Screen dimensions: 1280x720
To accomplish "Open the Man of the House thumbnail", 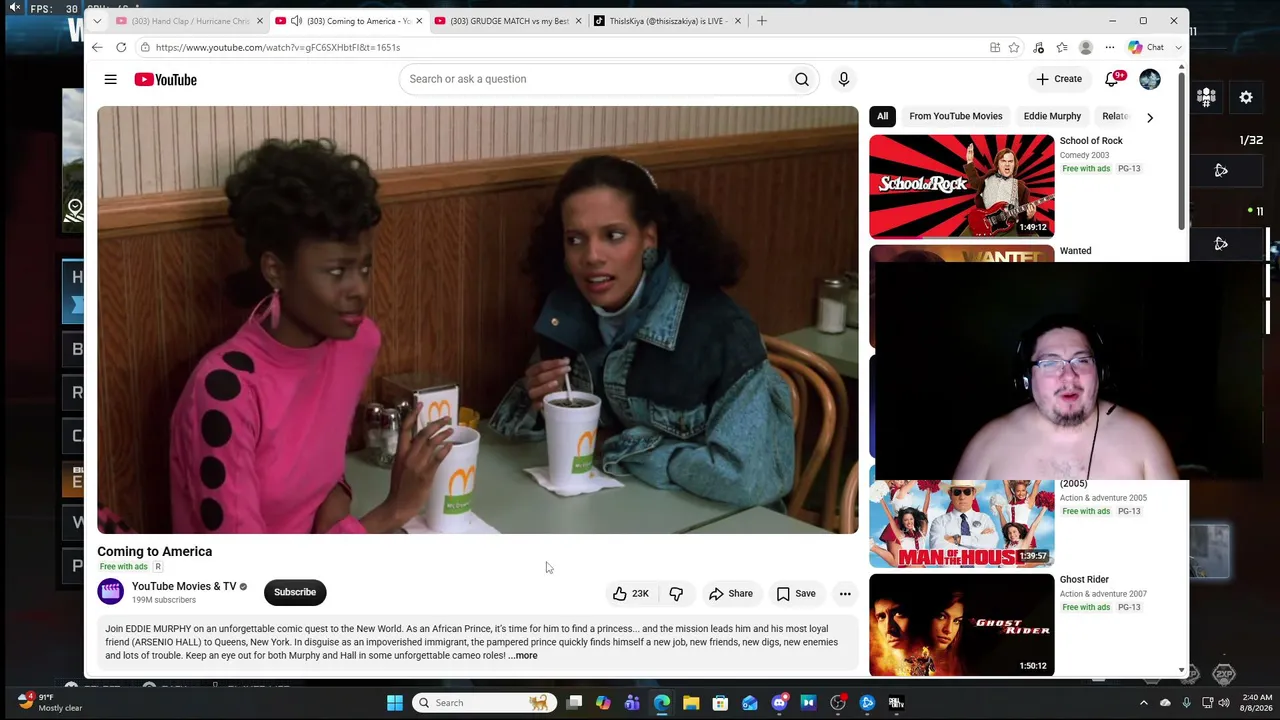I will (x=961, y=523).
